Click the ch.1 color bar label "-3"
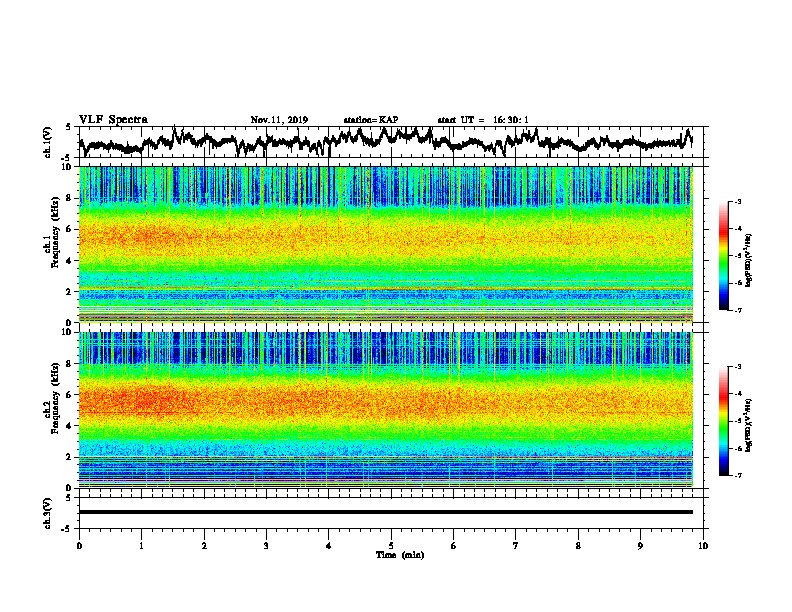 click(x=737, y=202)
